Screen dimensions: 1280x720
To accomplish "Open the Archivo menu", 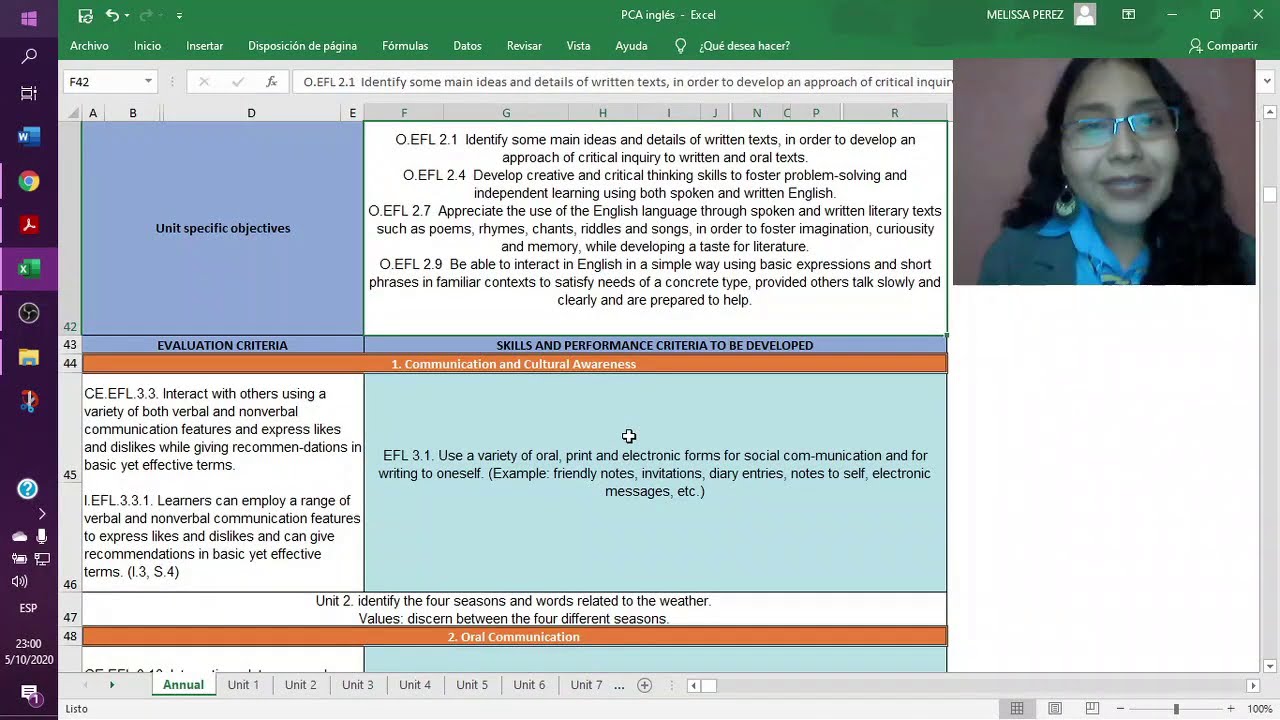I will coord(89,46).
